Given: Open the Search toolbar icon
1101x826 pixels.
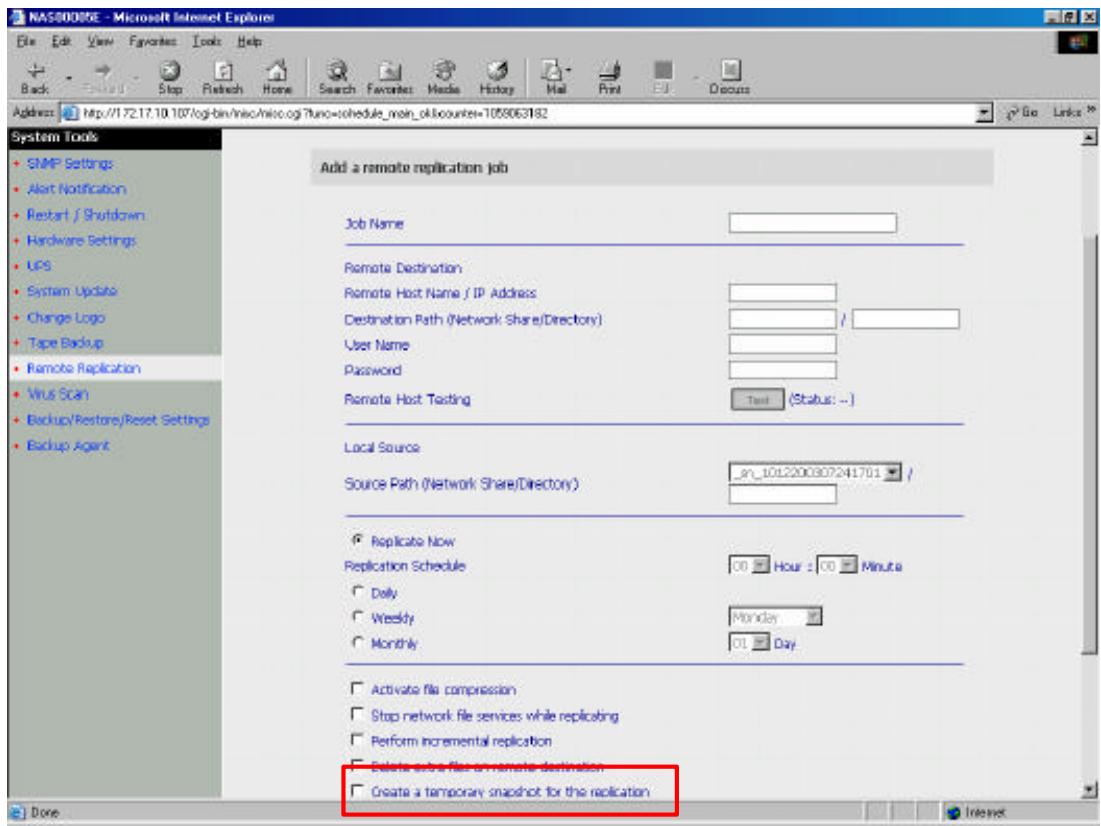Looking at the screenshot, I should click(337, 78).
